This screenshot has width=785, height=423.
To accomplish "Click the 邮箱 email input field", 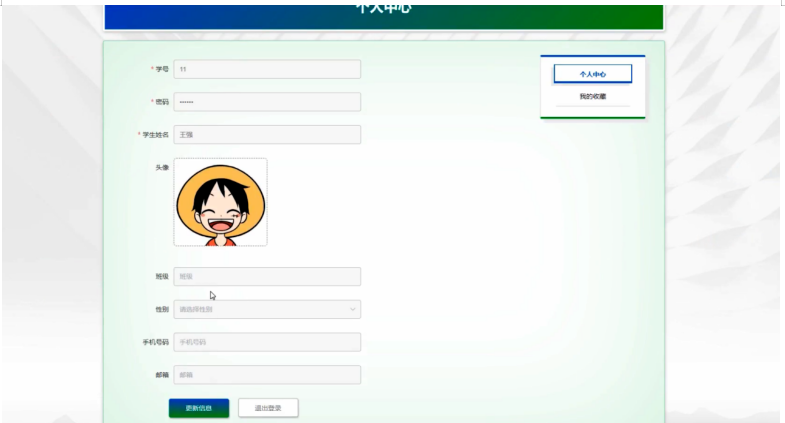I will click(x=267, y=375).
